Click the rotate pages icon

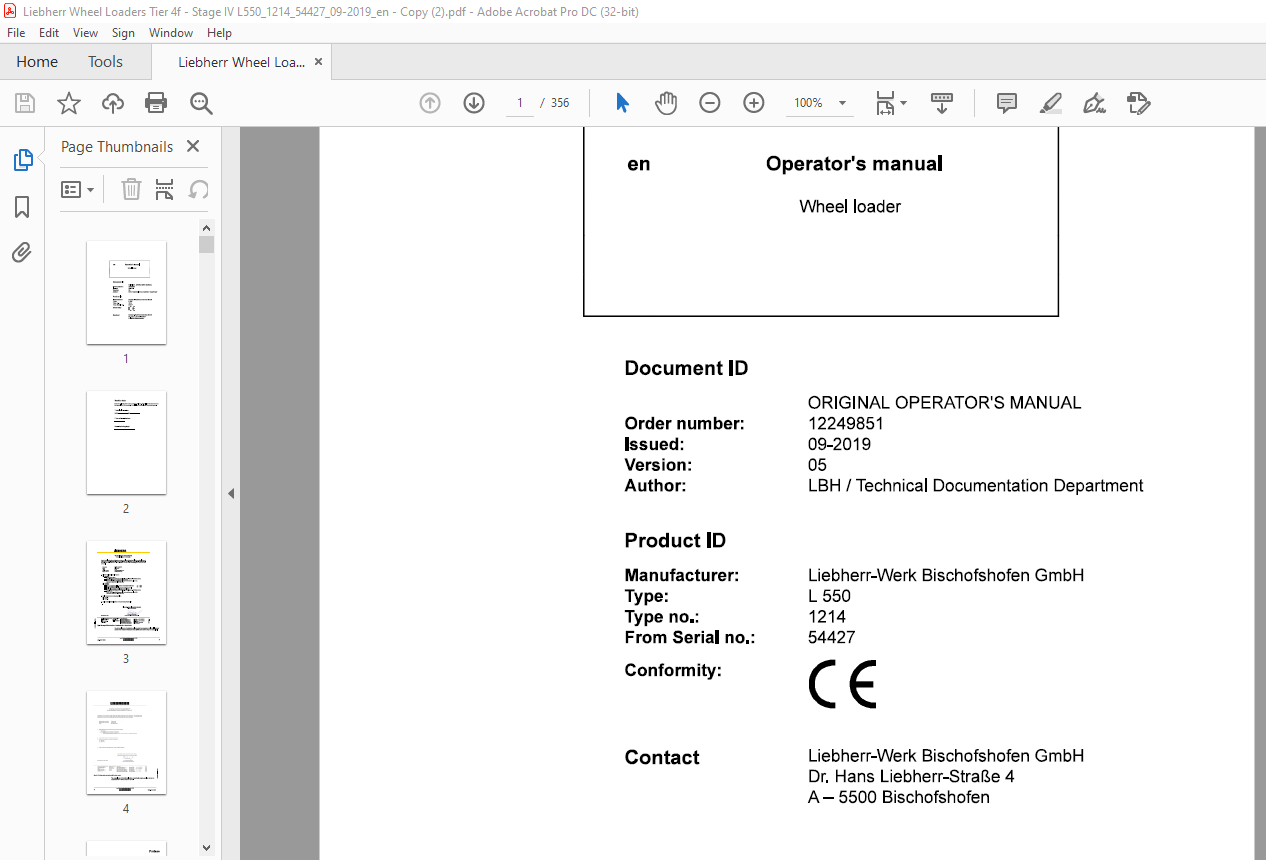199,189
